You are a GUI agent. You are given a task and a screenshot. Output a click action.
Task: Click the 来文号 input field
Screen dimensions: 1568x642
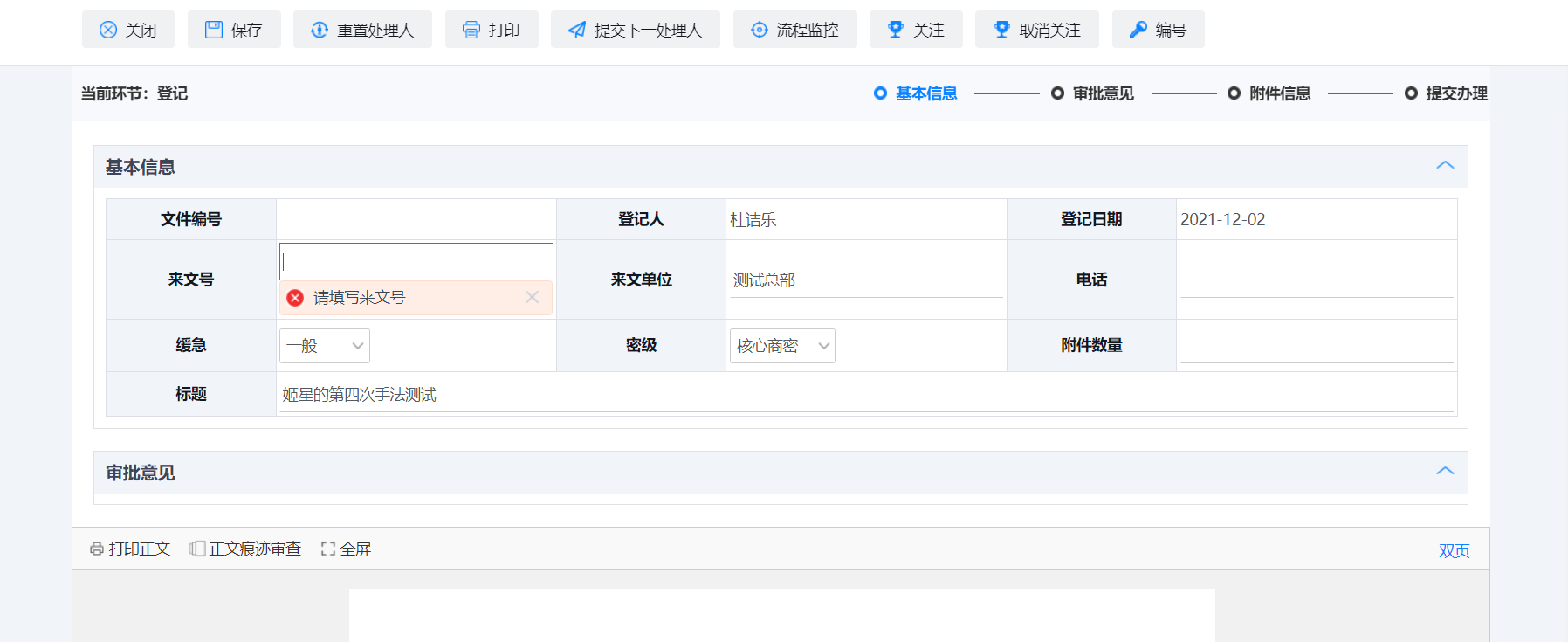coord(416,261)
